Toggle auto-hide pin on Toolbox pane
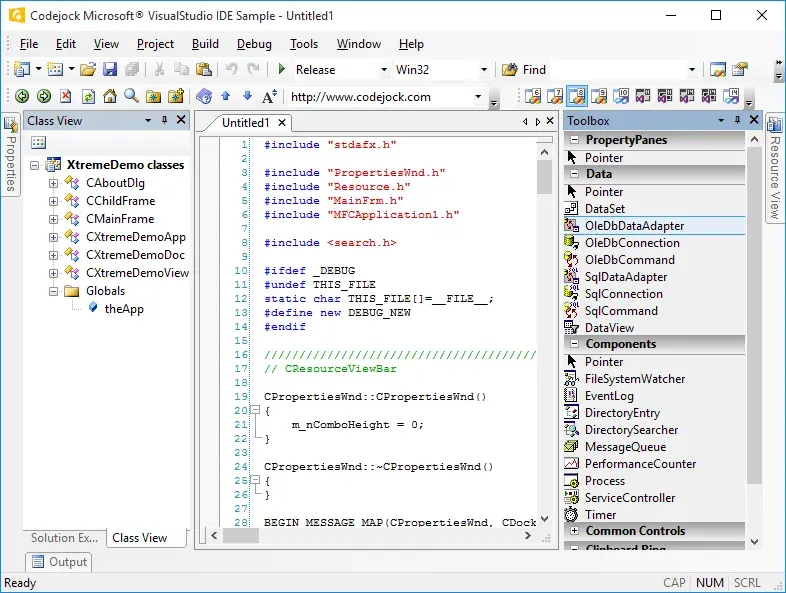The width and height of the screenshot is (786, 593). tap(737, 120)
